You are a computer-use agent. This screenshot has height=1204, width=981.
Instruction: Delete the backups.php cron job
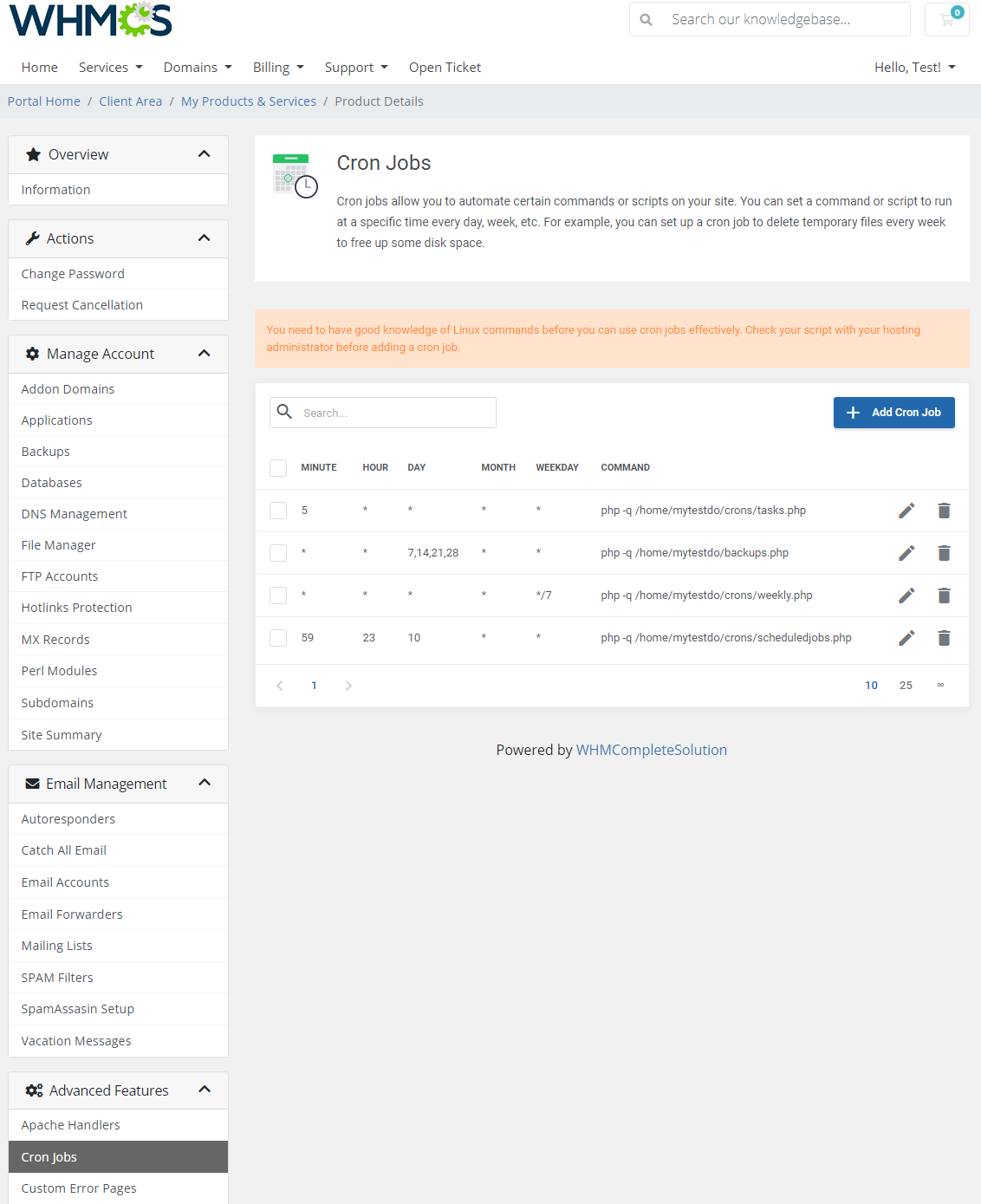(x=944, y=553)
